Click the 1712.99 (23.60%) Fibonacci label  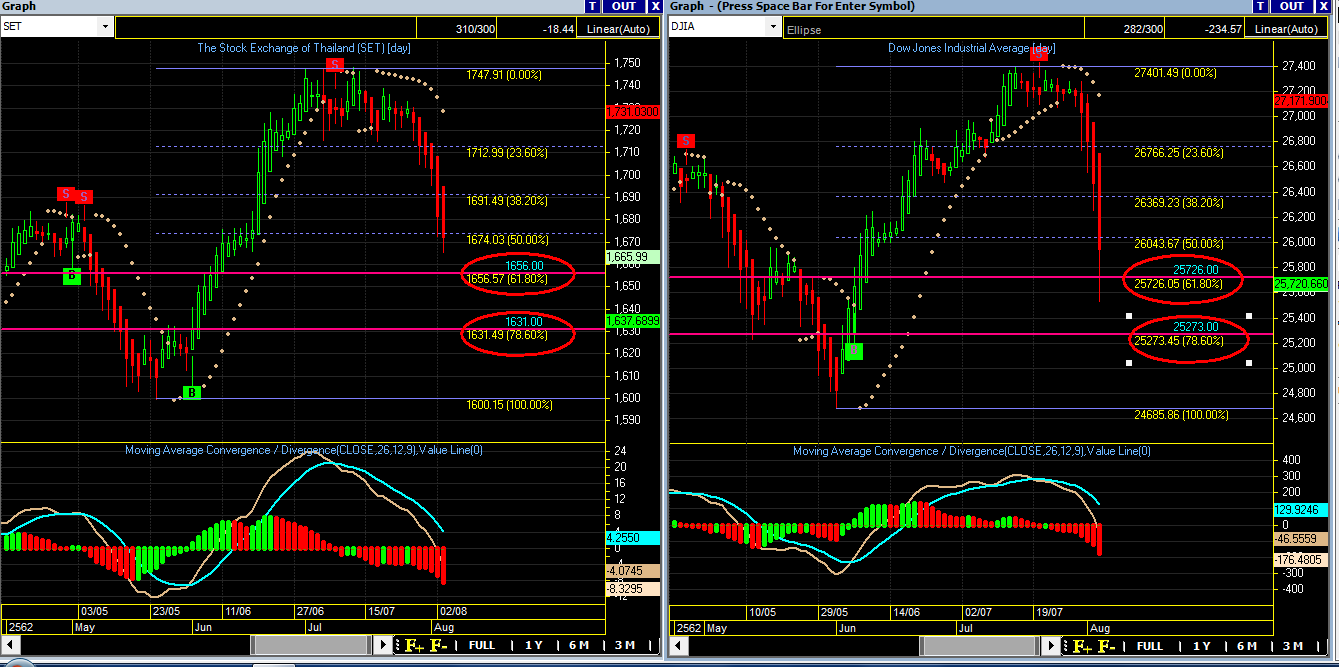click(x=507, y=152)
